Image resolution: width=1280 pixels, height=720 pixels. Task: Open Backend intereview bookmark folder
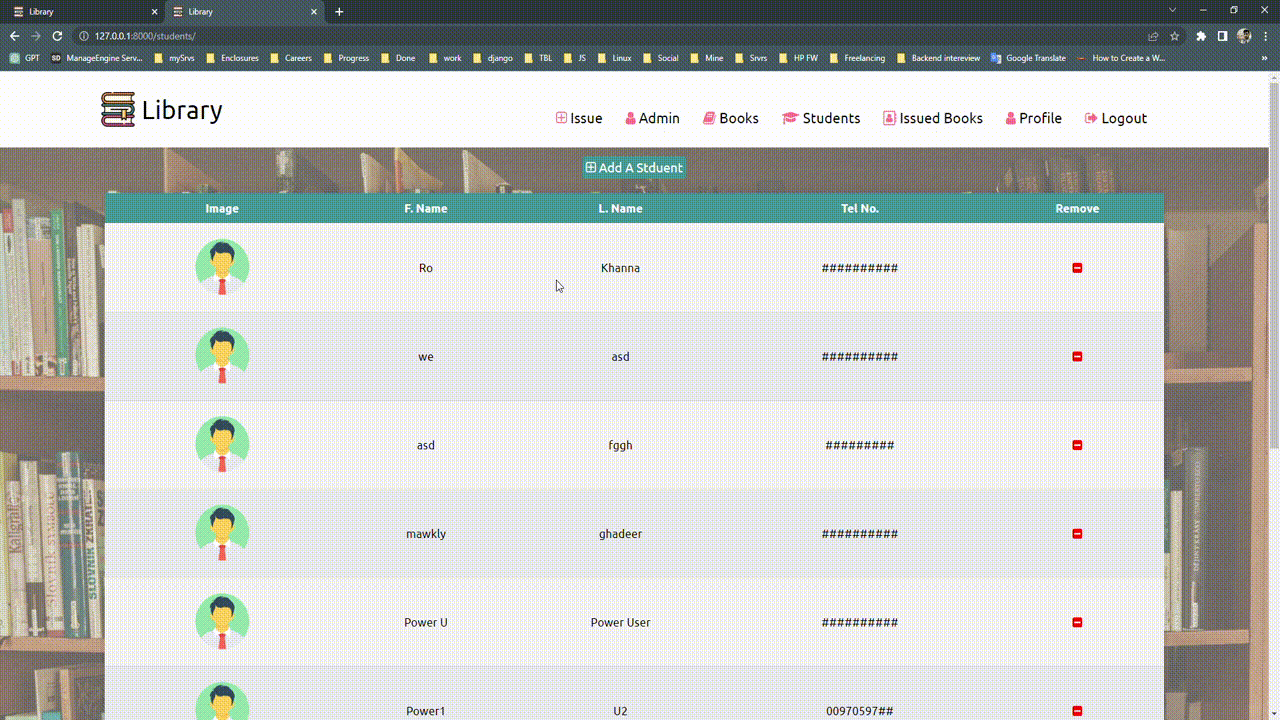pos(938,58)
